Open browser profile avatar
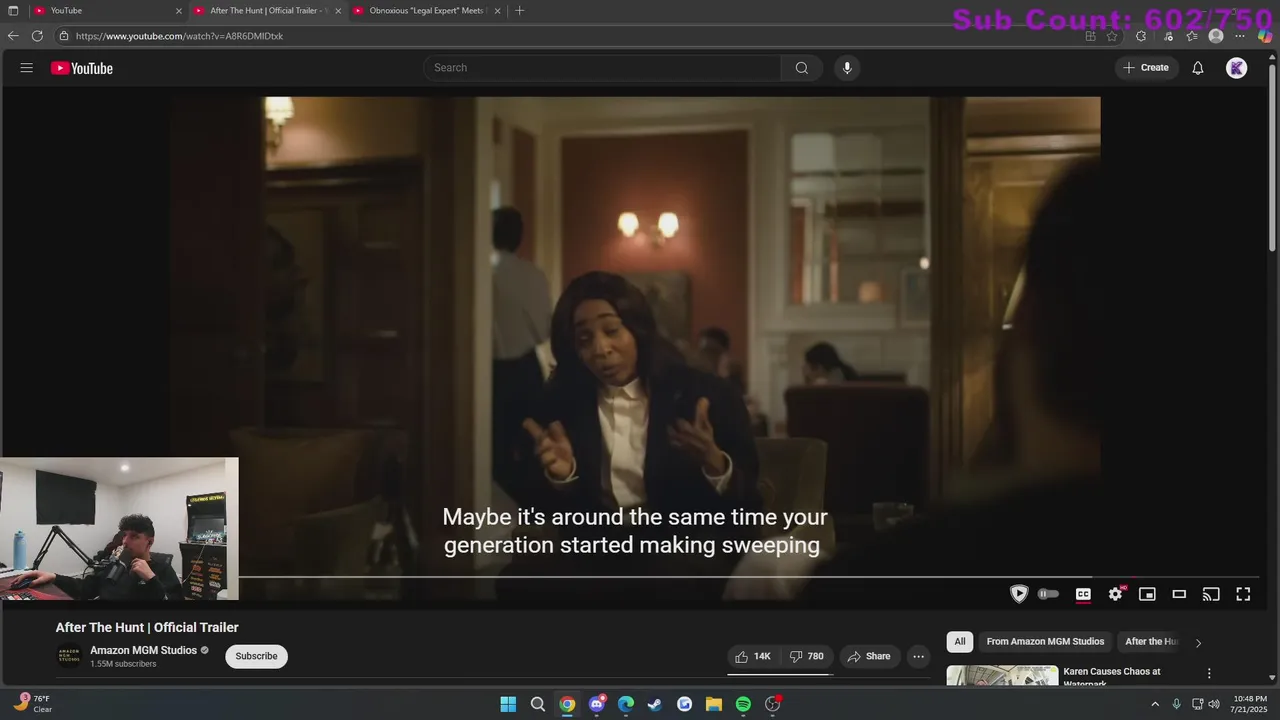 point(1216,36)
